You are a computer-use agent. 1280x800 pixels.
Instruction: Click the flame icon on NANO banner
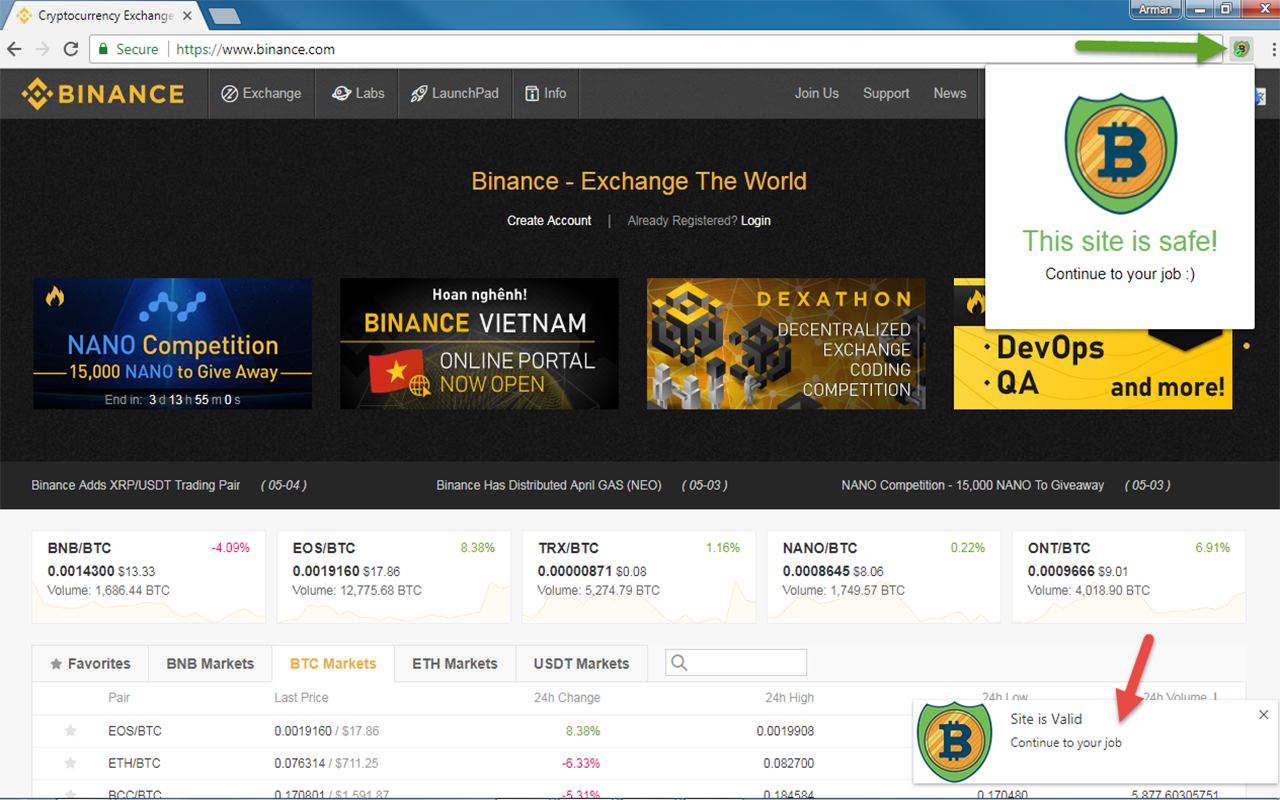click(x=54, y=295)
